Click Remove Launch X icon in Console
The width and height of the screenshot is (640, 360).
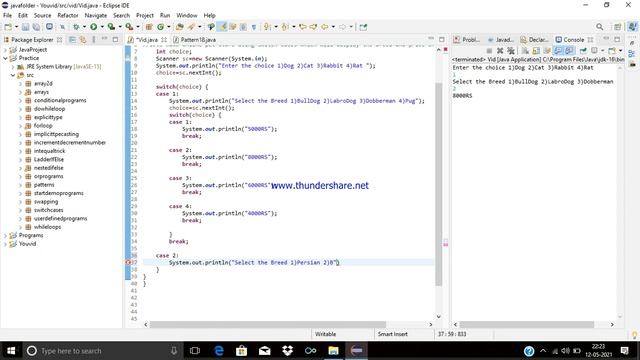click(x=500, y=51)
